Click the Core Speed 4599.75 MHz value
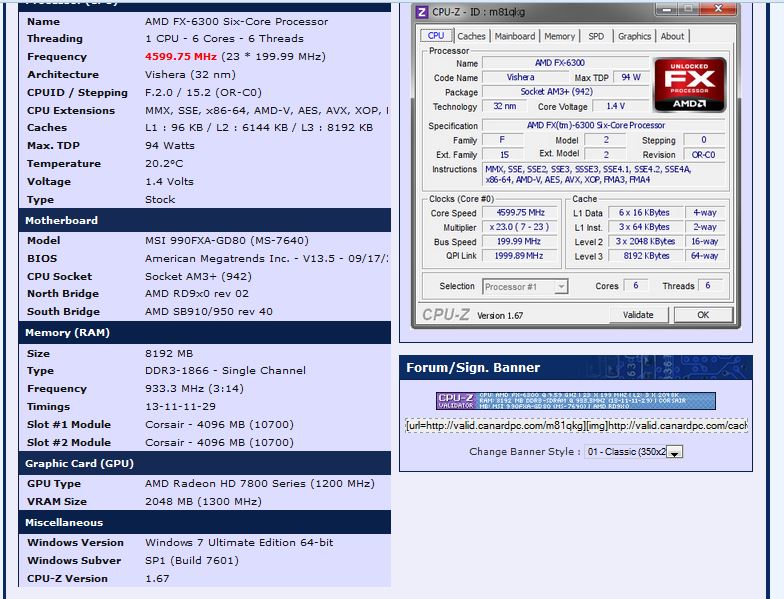The width and height of the screenshot is (784, 599). pos(520,213)
